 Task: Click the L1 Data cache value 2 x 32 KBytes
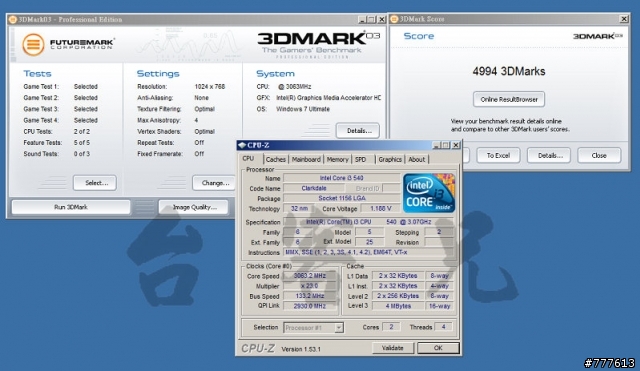pos(398,276)
